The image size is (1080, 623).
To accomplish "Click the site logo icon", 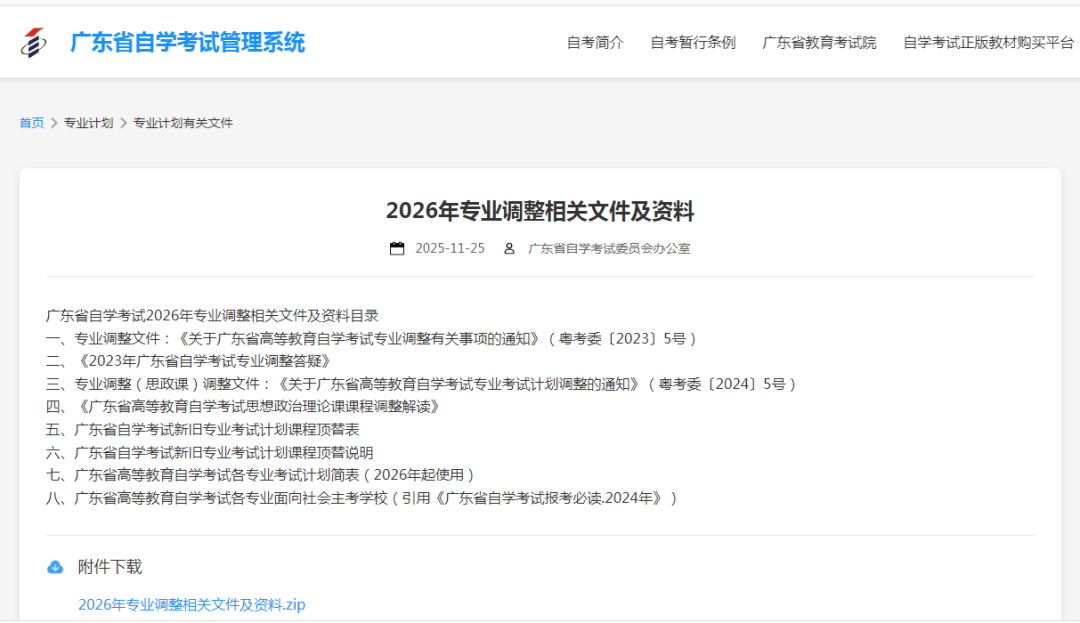I will pos(35,43).
